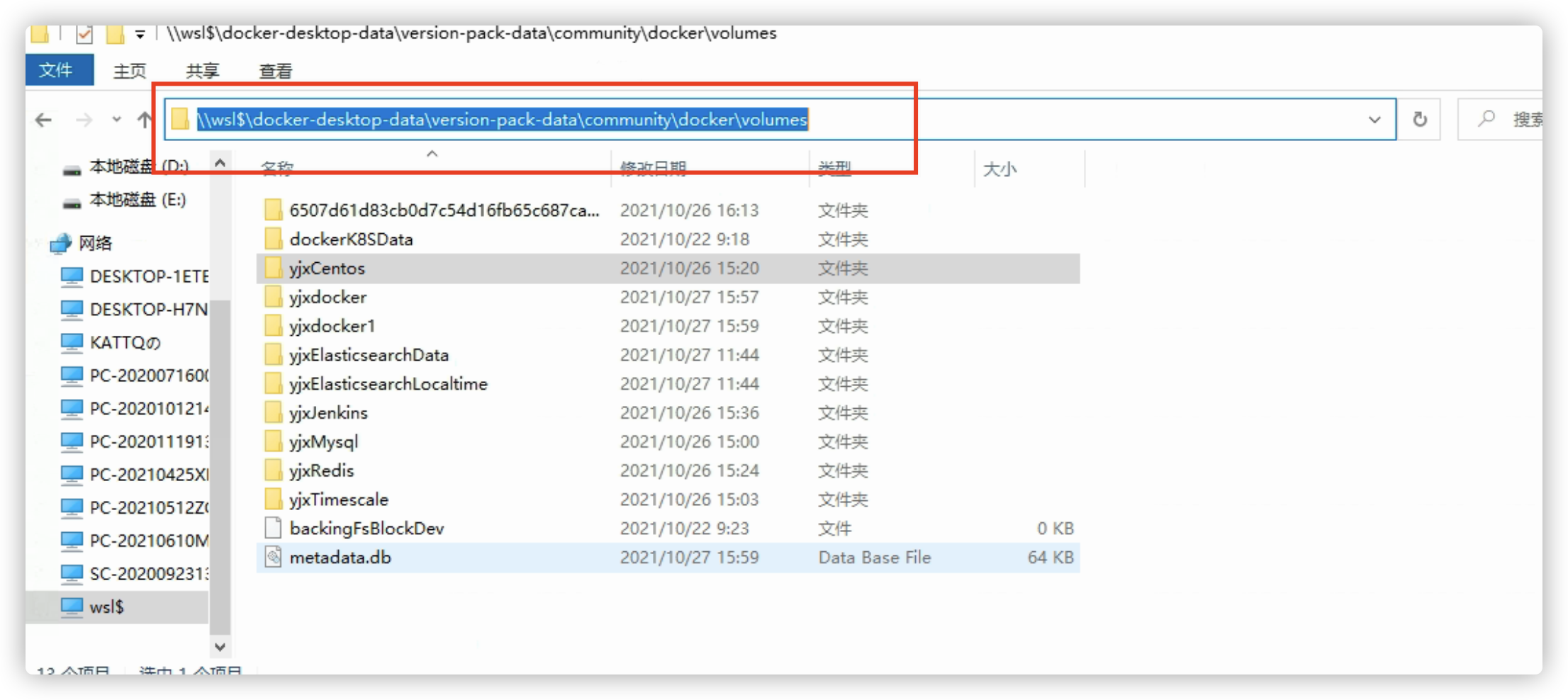Click the back navigation arrow
This screenshot has height=700, width=1568.
coord(43,119)
